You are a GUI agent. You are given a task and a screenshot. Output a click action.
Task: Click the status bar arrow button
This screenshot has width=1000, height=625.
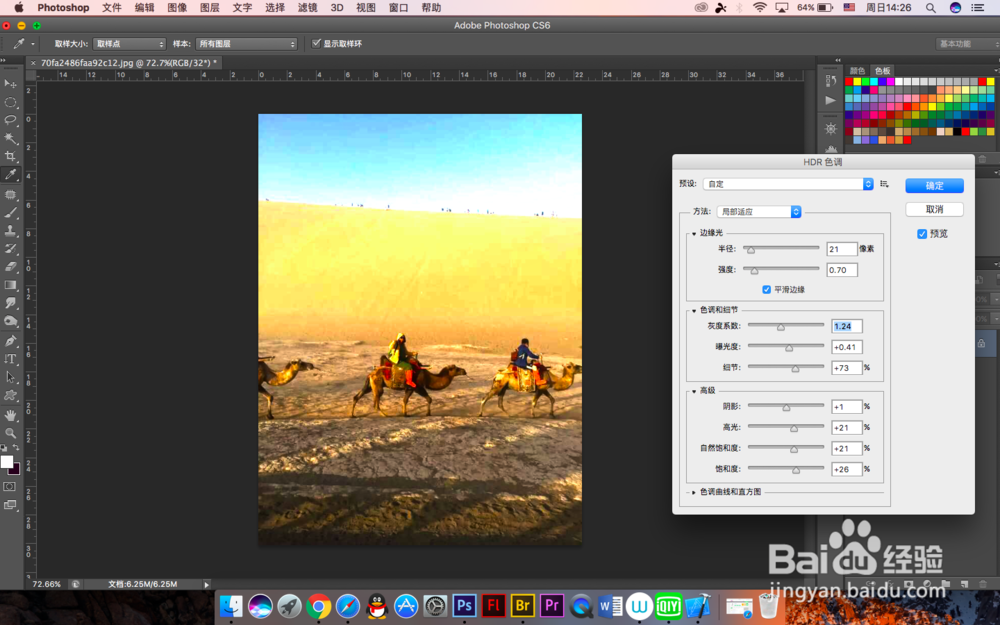click(x=206, y=584)
